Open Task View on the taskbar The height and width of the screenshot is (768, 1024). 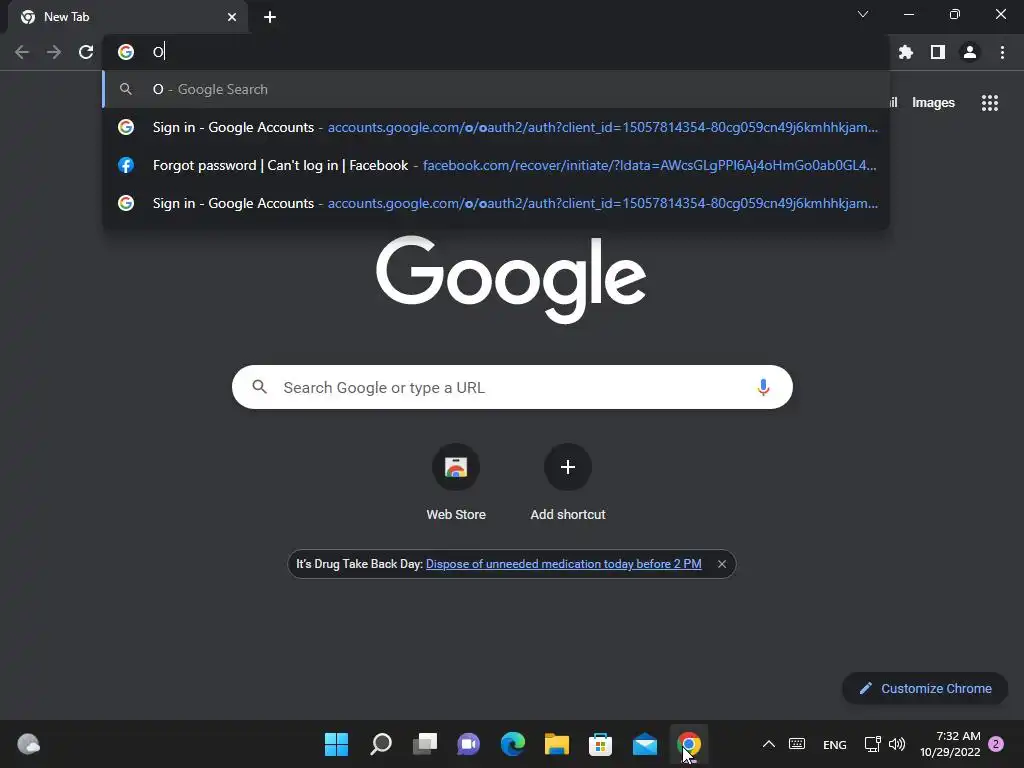424,744
